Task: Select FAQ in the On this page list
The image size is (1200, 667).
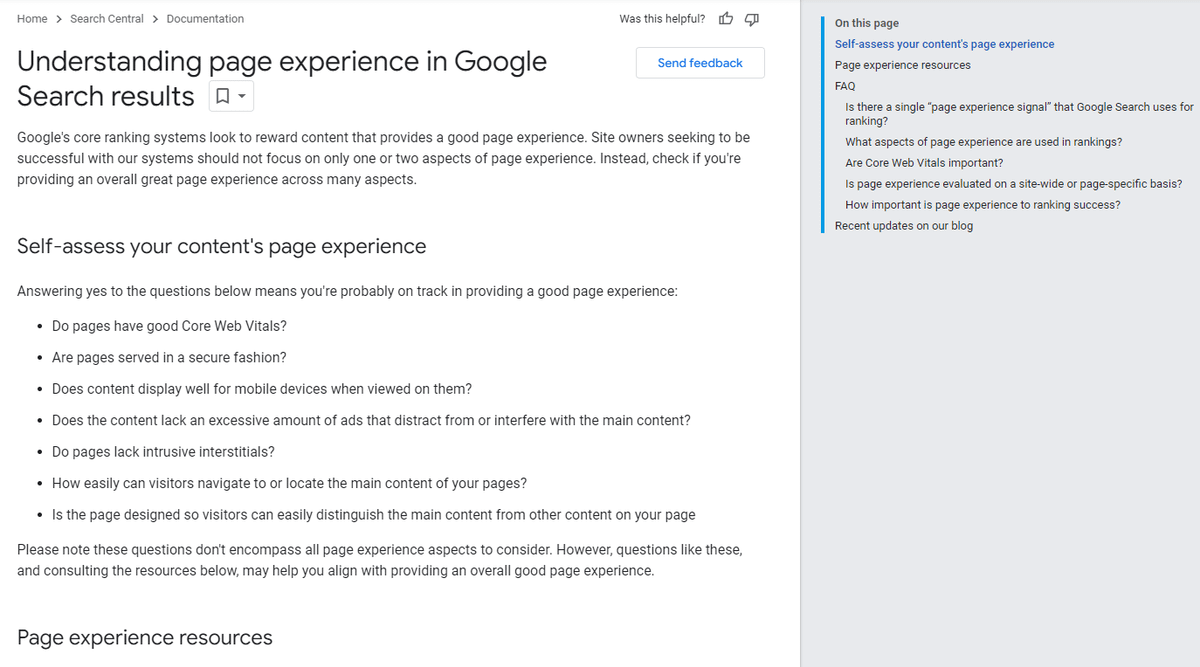Action: (x=845, y=86)
